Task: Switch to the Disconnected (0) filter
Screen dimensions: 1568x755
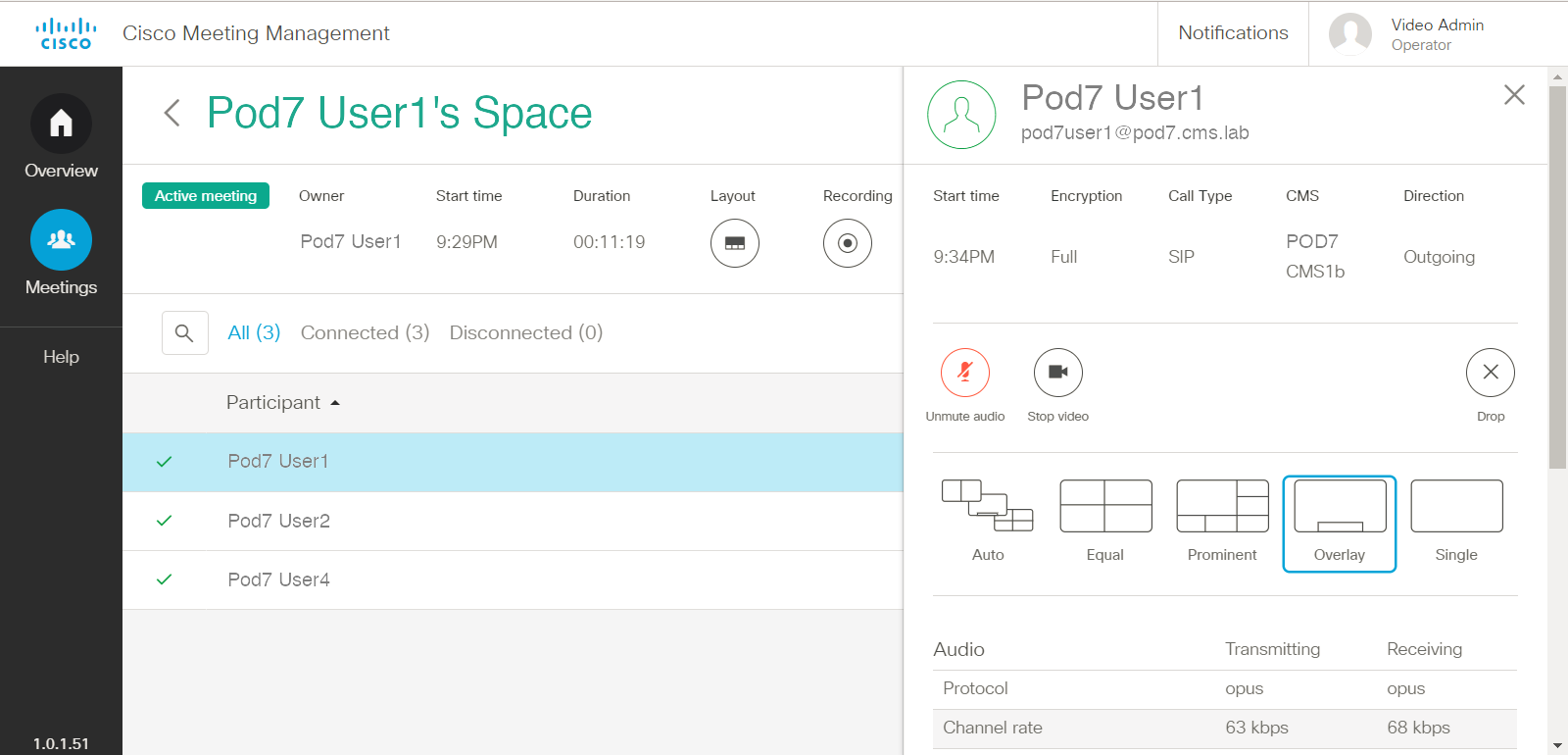Action: tap(525, 333)
